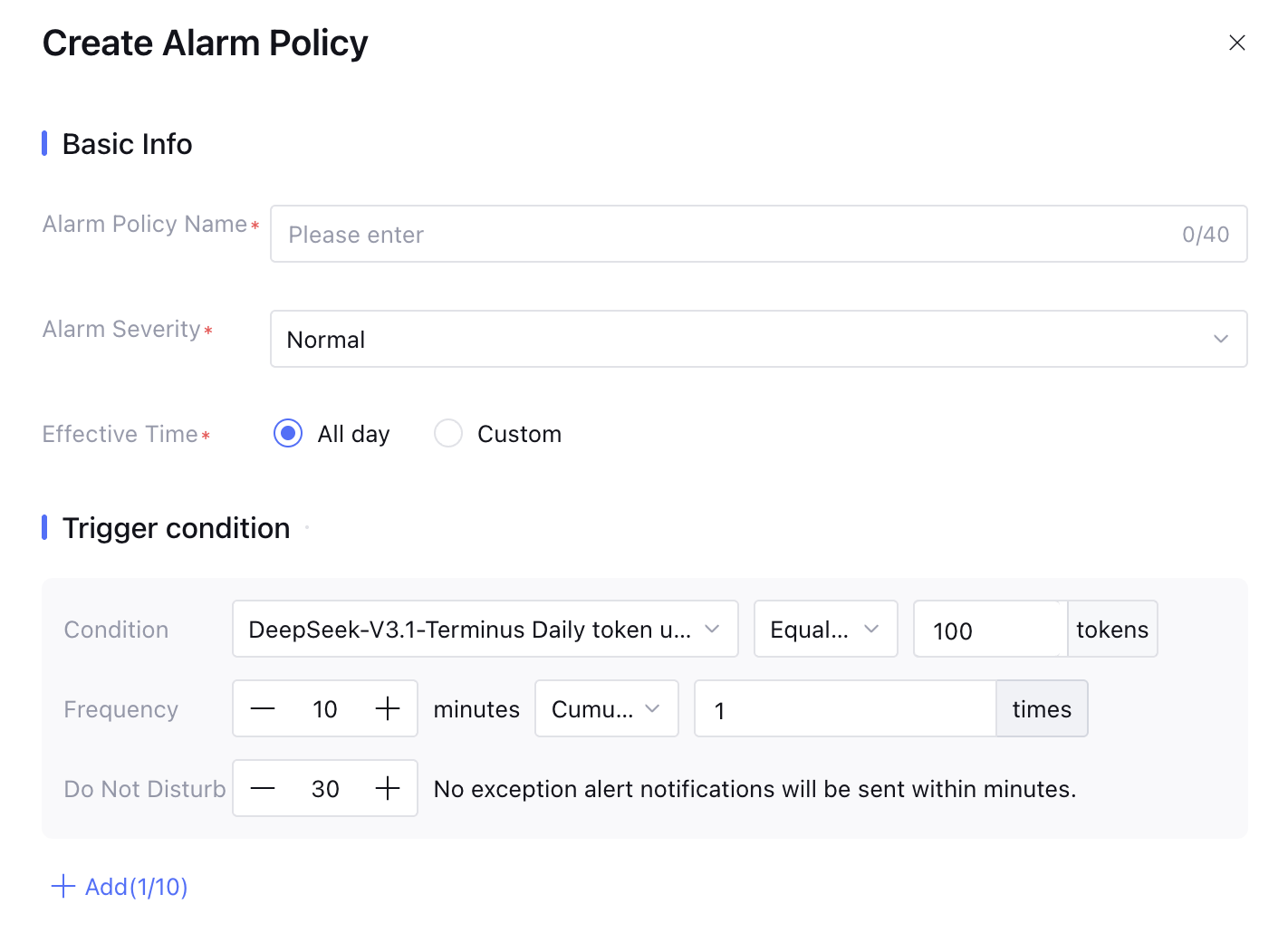Close the Create Alarm Policy dialog
Screen dimensions: 1288x933
(x=1236, y=43)
